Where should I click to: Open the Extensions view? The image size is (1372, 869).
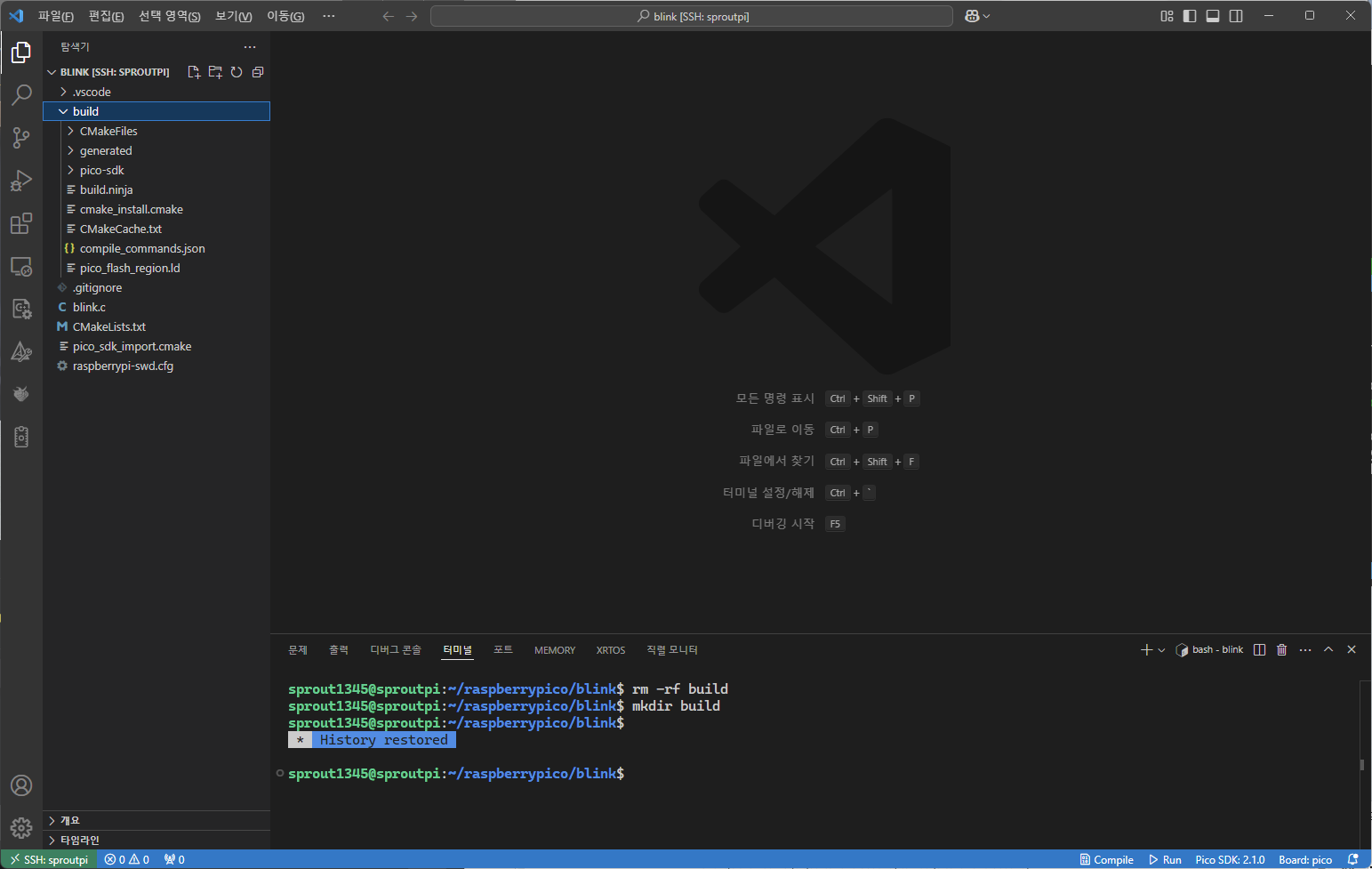(x=21, y=223)
